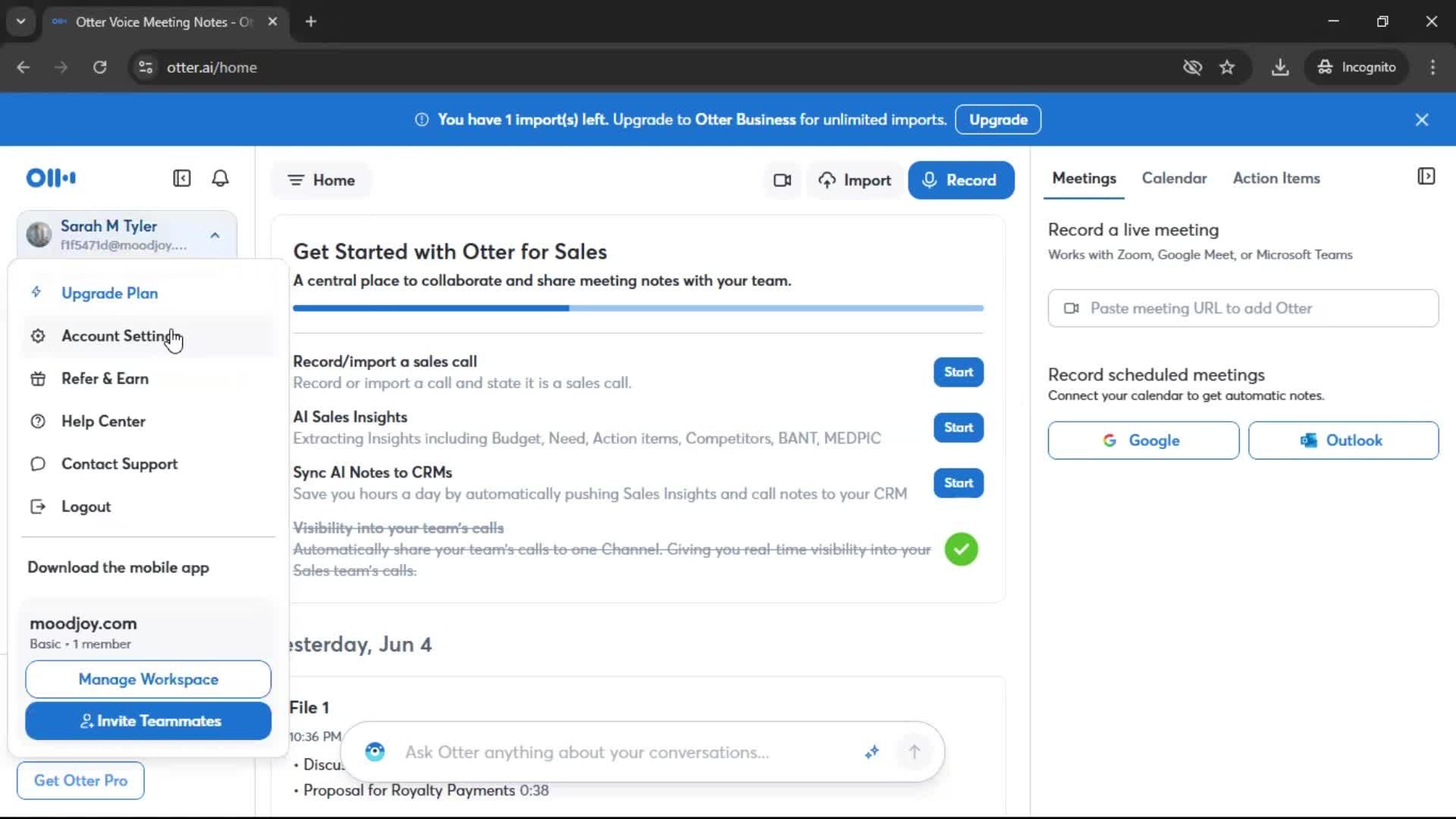Reload the otter.ai page

tap(99, 67)
